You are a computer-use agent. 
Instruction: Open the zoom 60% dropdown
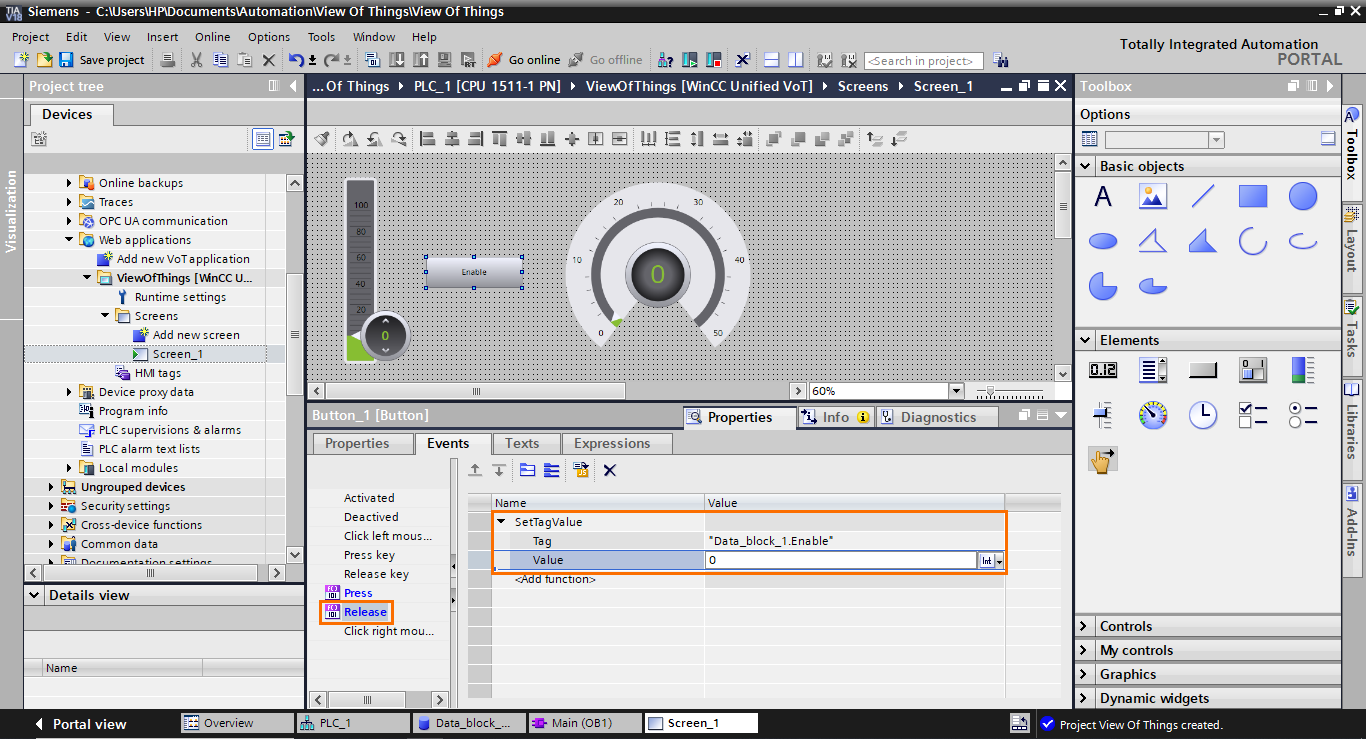956,391
